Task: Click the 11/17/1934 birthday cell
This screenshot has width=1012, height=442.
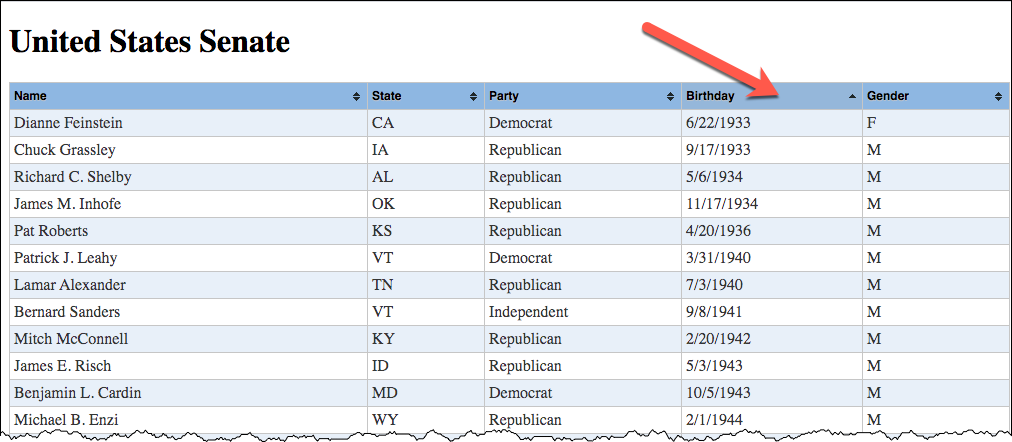Action: pyautogui.click(x=722, y=204)
